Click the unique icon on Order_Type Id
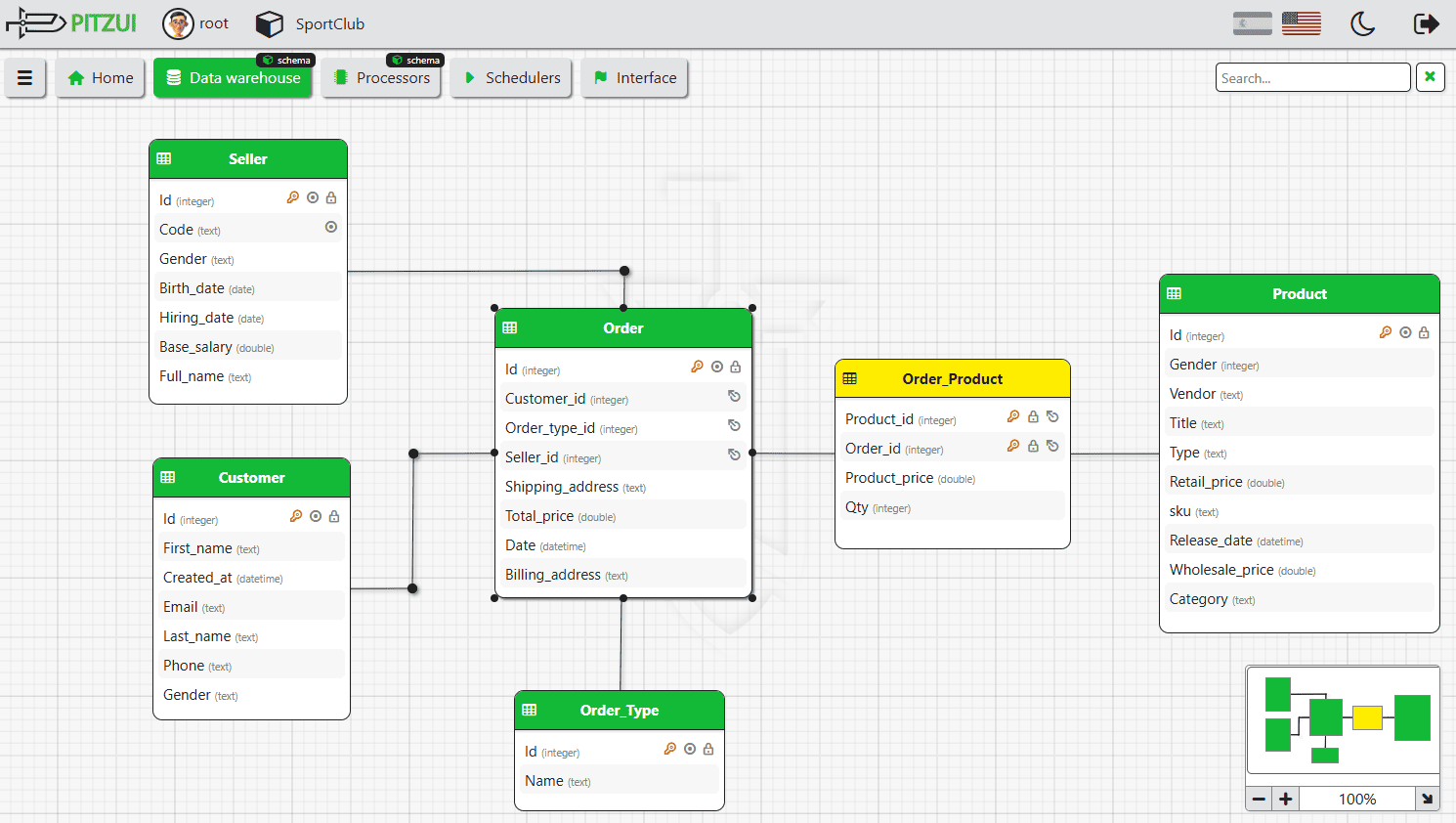Screen dimensions: 1456x823 tap(690, 749)
